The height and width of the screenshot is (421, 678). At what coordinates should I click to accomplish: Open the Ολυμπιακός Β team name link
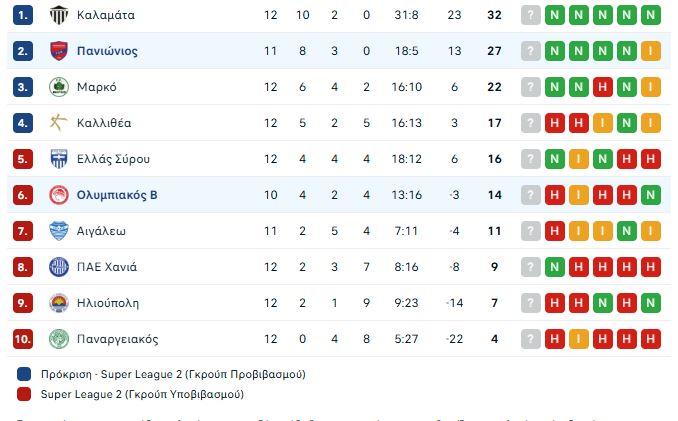tap(116, 195)
